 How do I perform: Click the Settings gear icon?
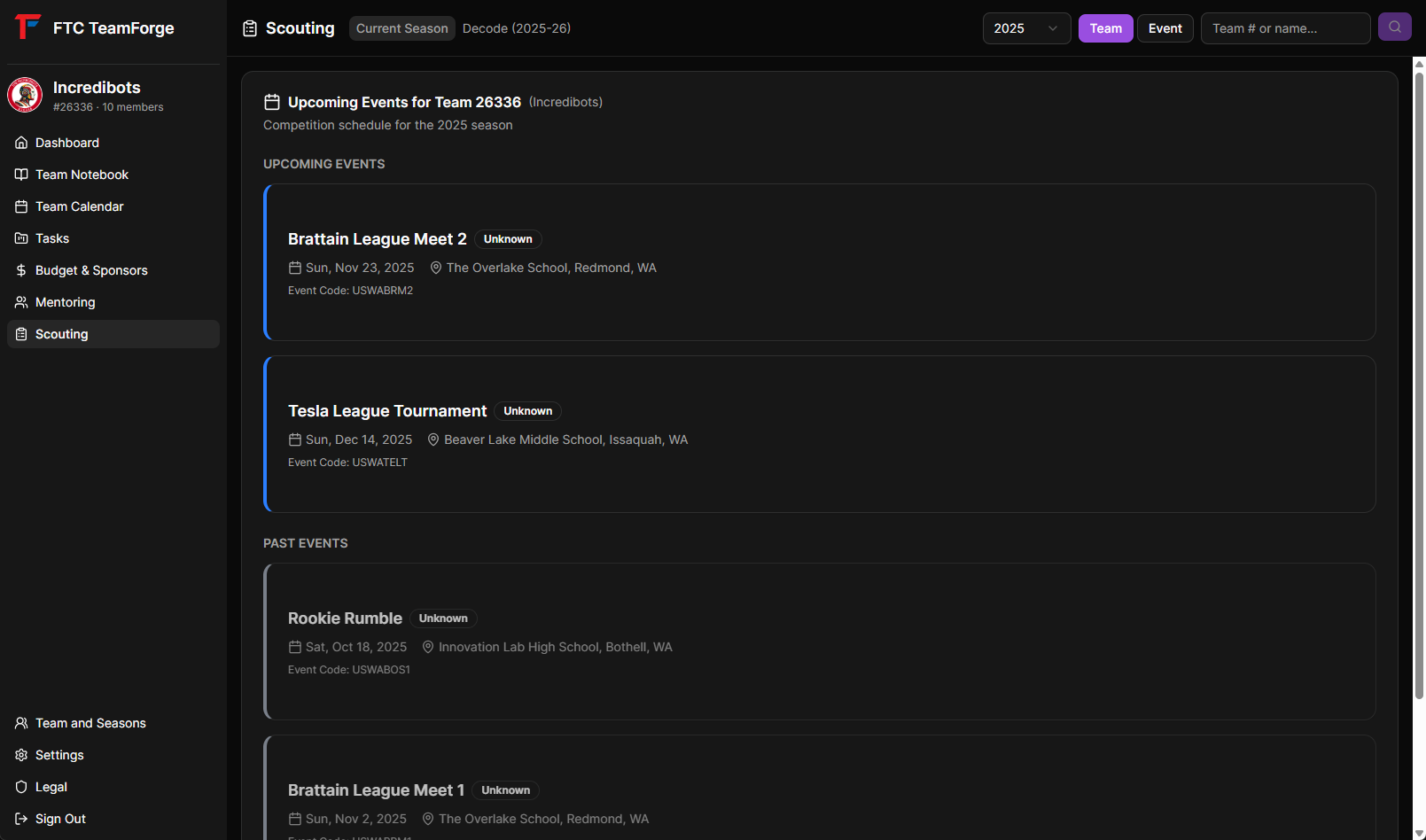pos(21,755)
